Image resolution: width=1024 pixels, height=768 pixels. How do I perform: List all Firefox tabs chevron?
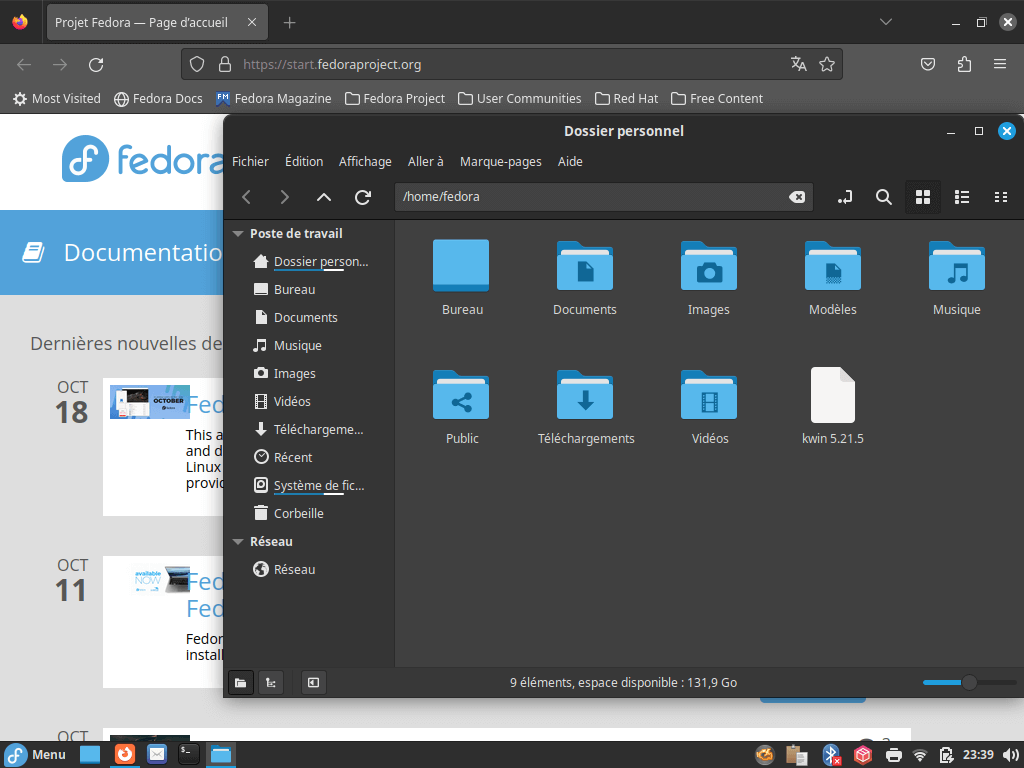[x=886, y=22]
